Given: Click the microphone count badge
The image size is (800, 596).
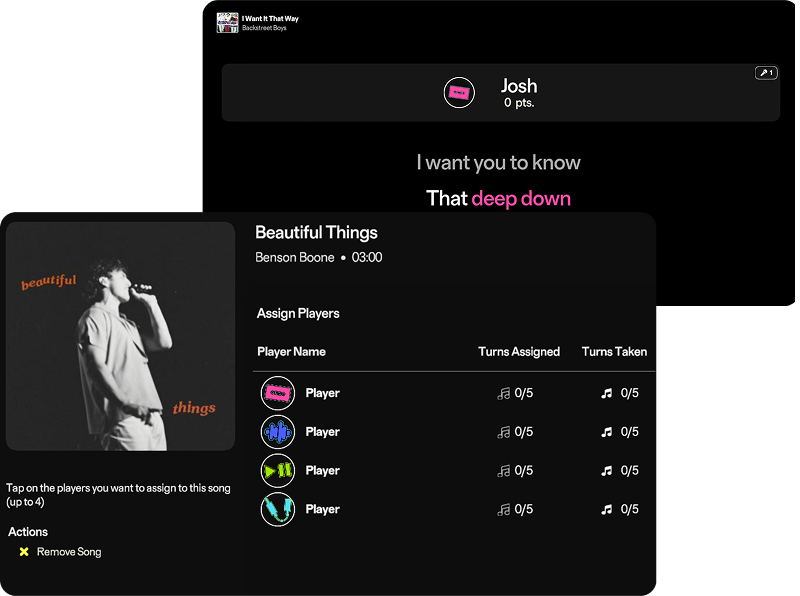Looking at the screenshot, I should pyautogui.click(x=766, y=73).
